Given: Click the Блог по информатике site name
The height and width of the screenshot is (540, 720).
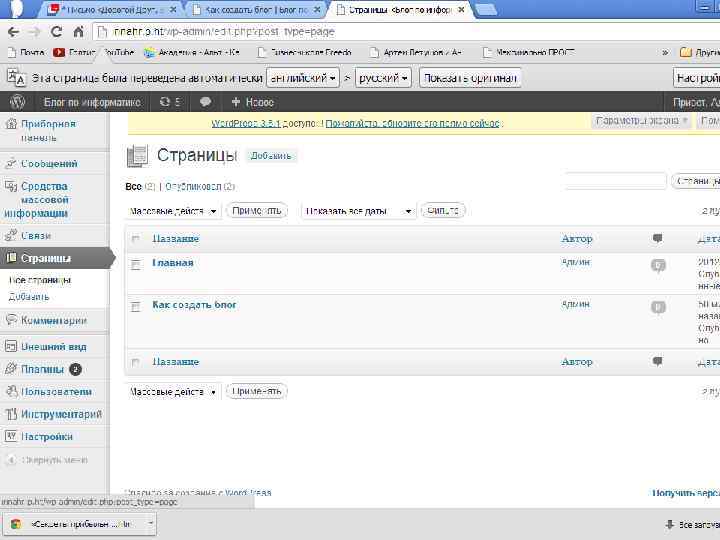Looking at the screenshot, I should 92,102.
